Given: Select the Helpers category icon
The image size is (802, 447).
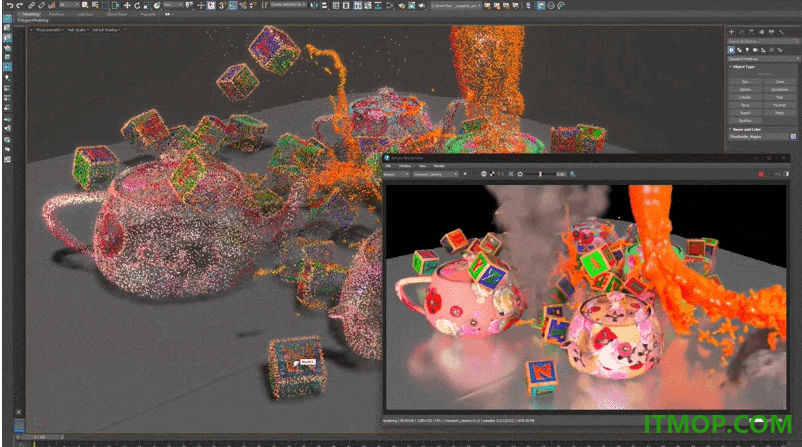Looking at the screenshot, I should coord(763,50).
